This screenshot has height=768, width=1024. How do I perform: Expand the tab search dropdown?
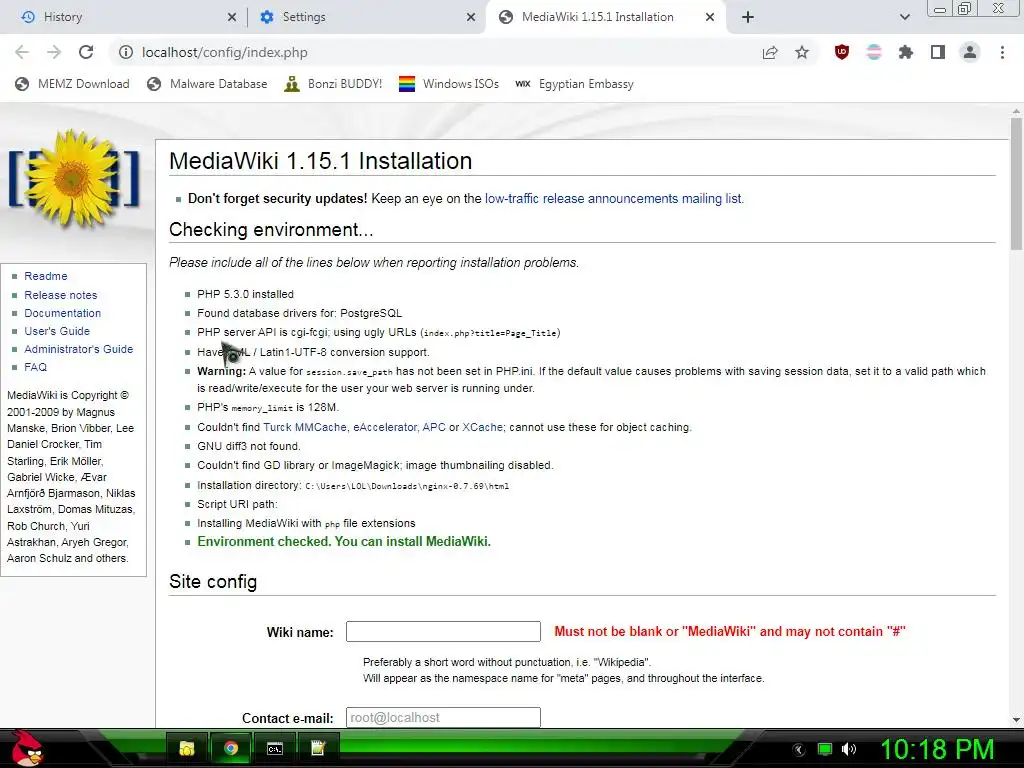904,17
